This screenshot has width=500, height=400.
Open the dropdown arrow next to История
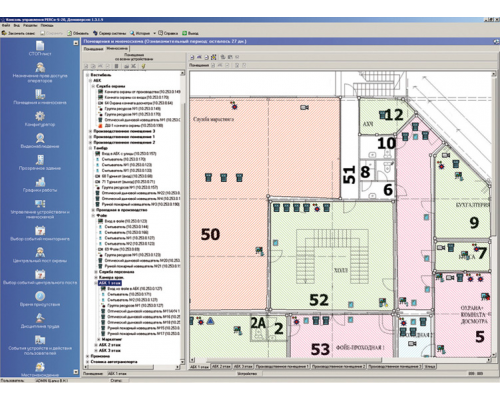click(x=154, y=33)
